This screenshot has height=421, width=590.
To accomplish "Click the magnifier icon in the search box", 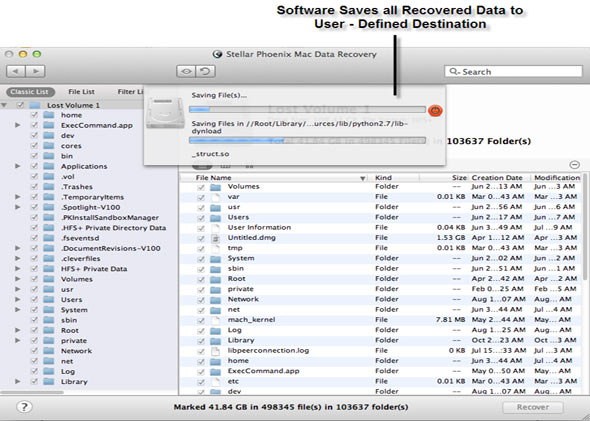I will (x=454, y=71).
